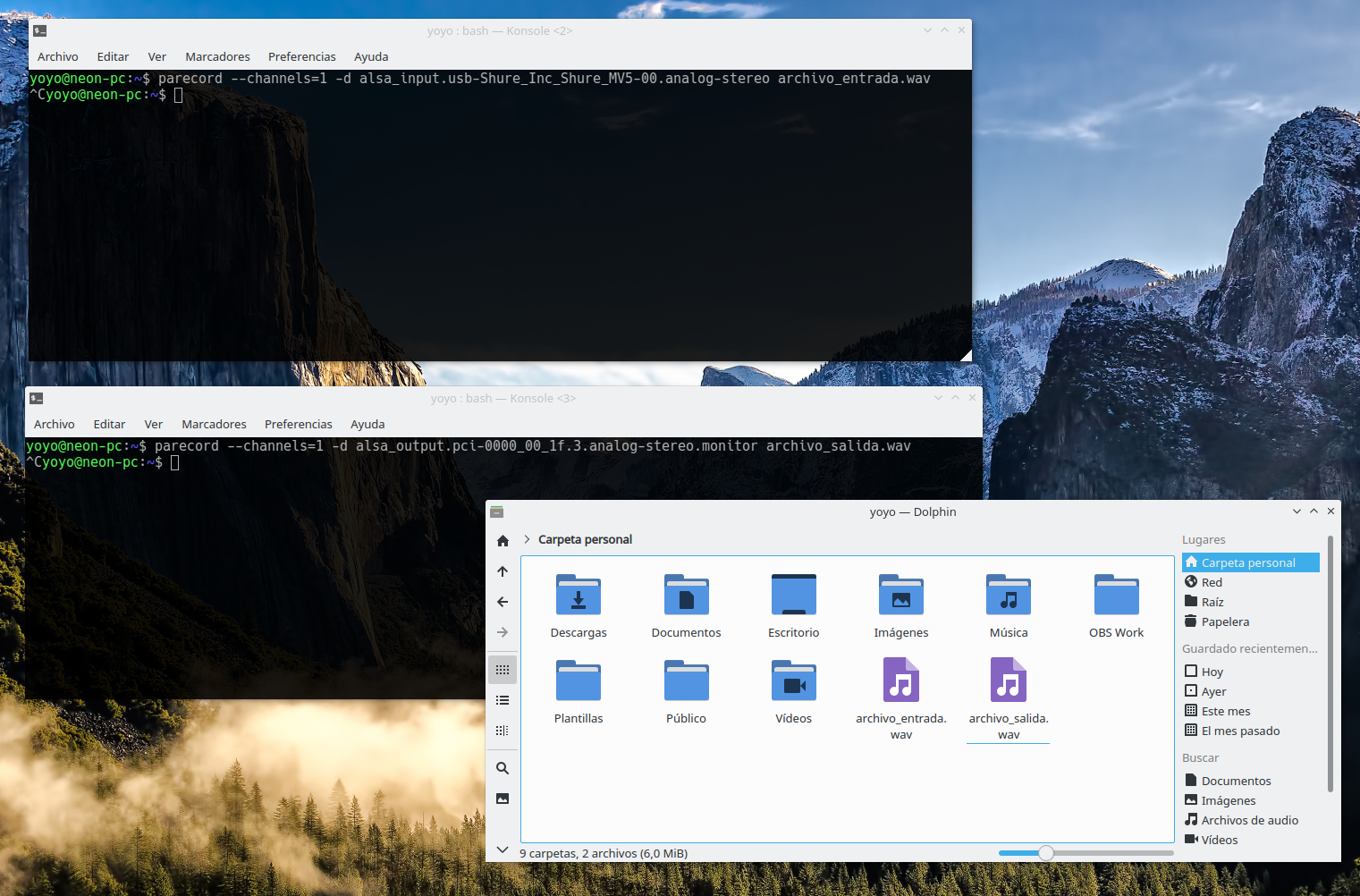Switch to icons view mode
The image size is (1360, 896).
click(x=503, y=670)
